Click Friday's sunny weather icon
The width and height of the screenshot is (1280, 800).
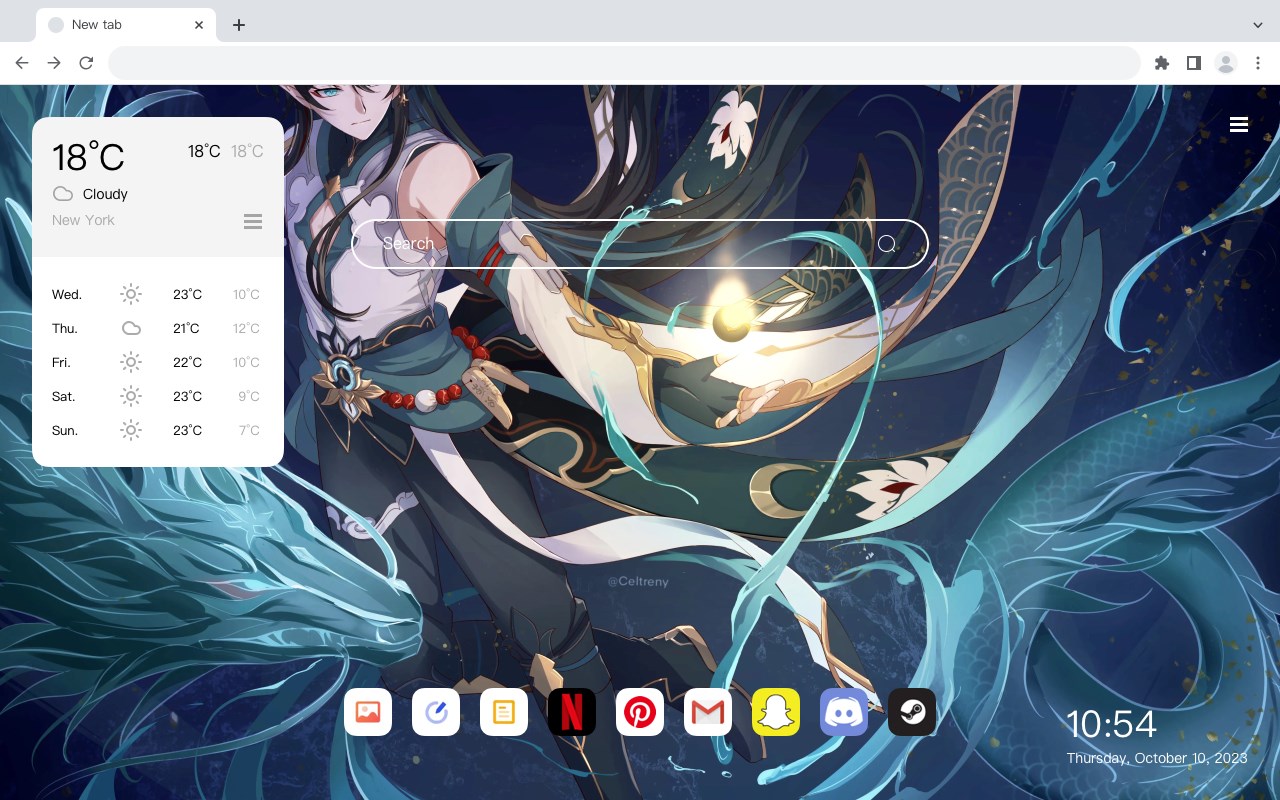pyautogui.click(x=131, y=362)
